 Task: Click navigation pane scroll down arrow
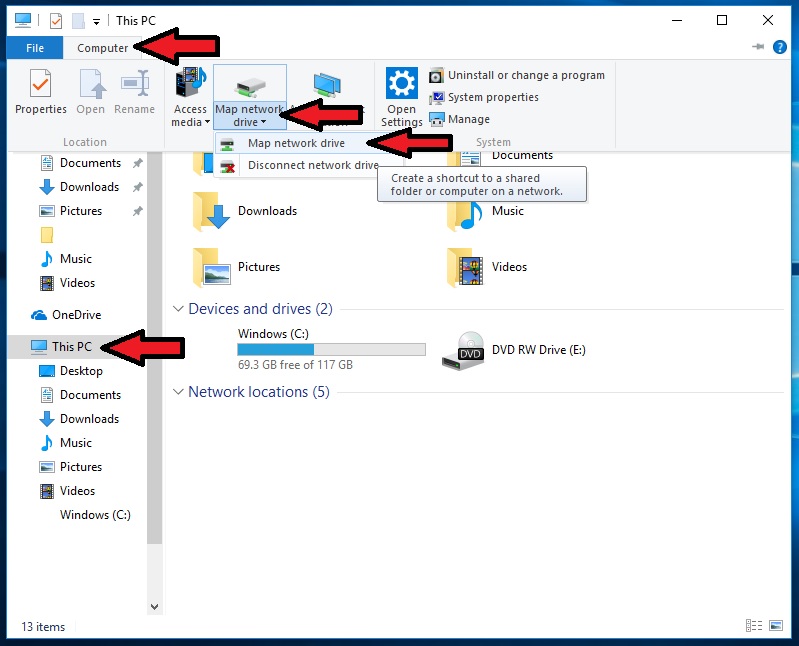point(154,607)
